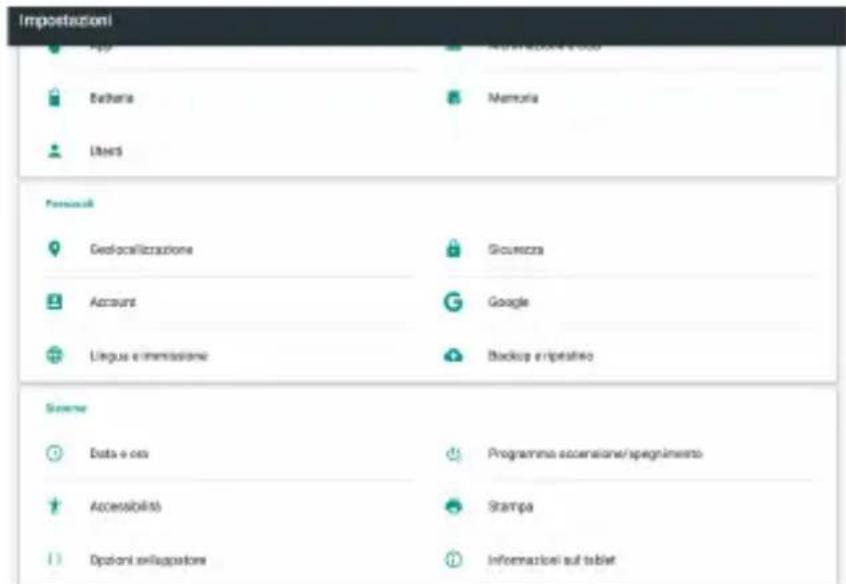Select the Informazioni sul tablet info icon
The width and height of the screenshot is (846, 584).
click(x=453, y=559)
